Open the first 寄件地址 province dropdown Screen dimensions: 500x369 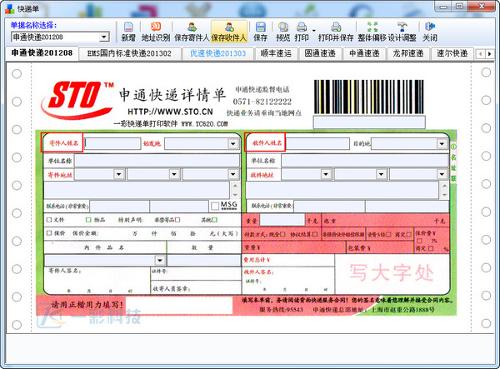pyautogui.click(x=119, y=174)
